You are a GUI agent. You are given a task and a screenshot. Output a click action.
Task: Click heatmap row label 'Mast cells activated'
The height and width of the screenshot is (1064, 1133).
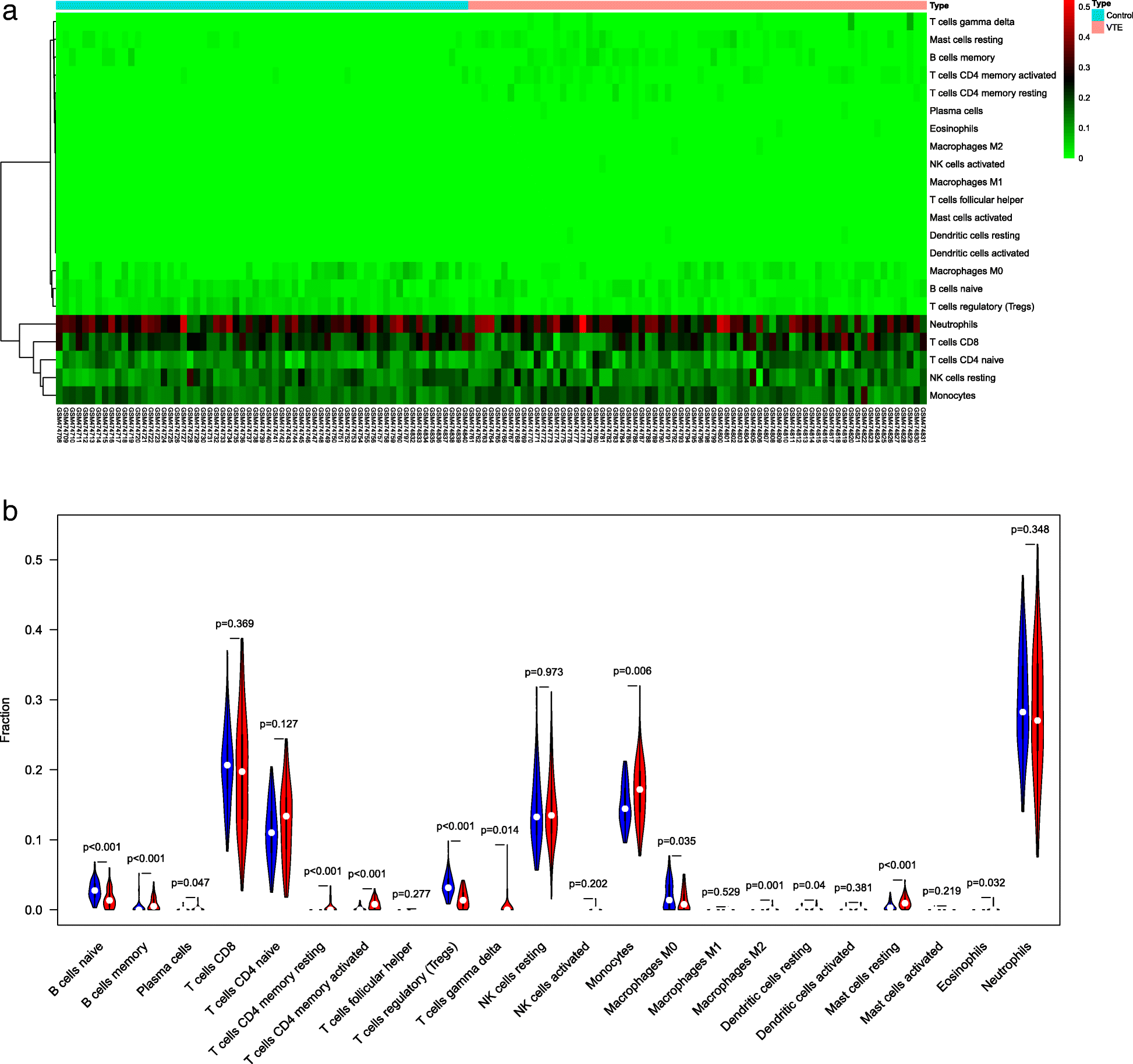pyautogui.click(x=971, y=218)
